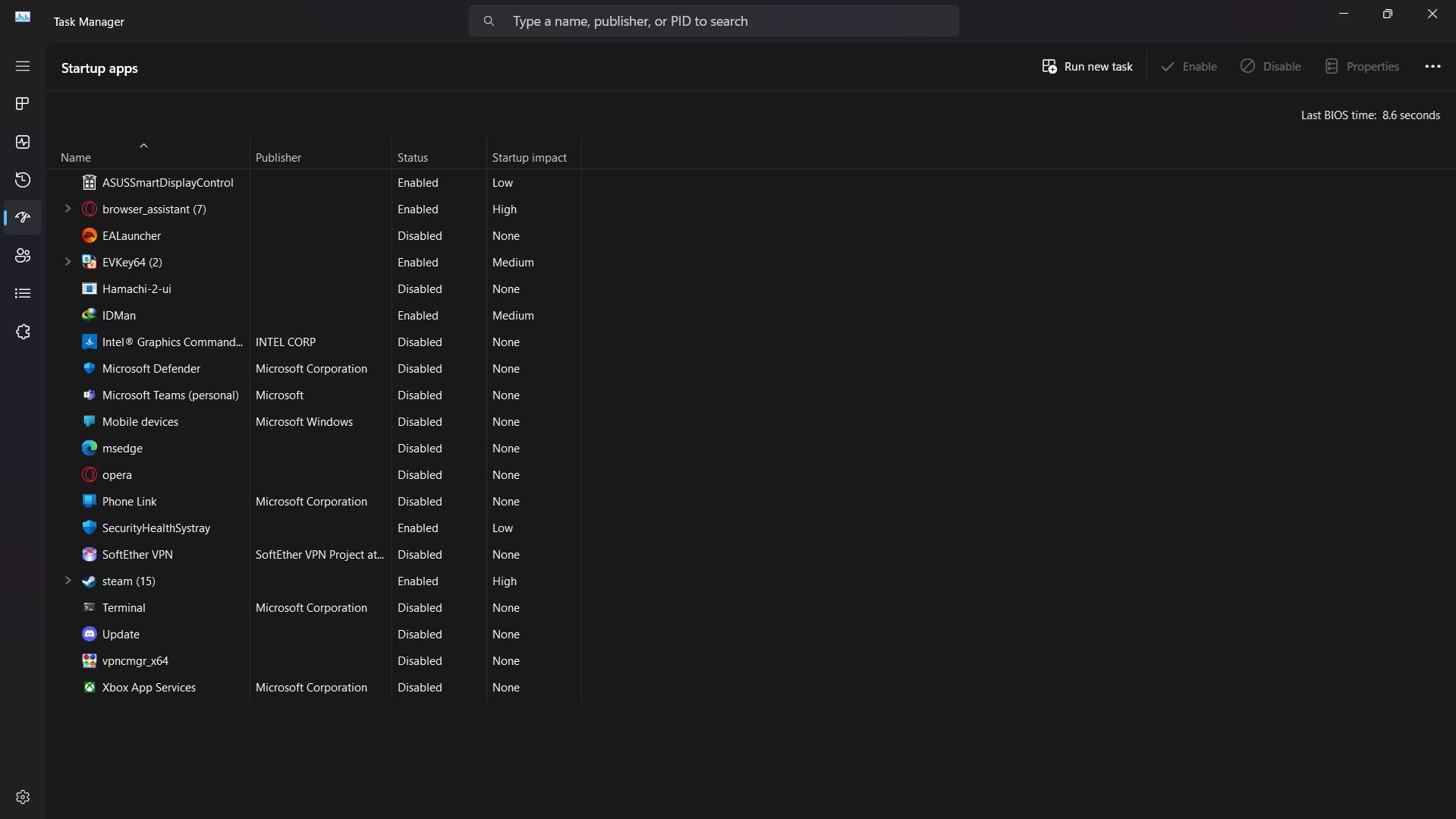Select the Startup apps sidebar icon
The image size is (1456, 819).
(23, 218)
